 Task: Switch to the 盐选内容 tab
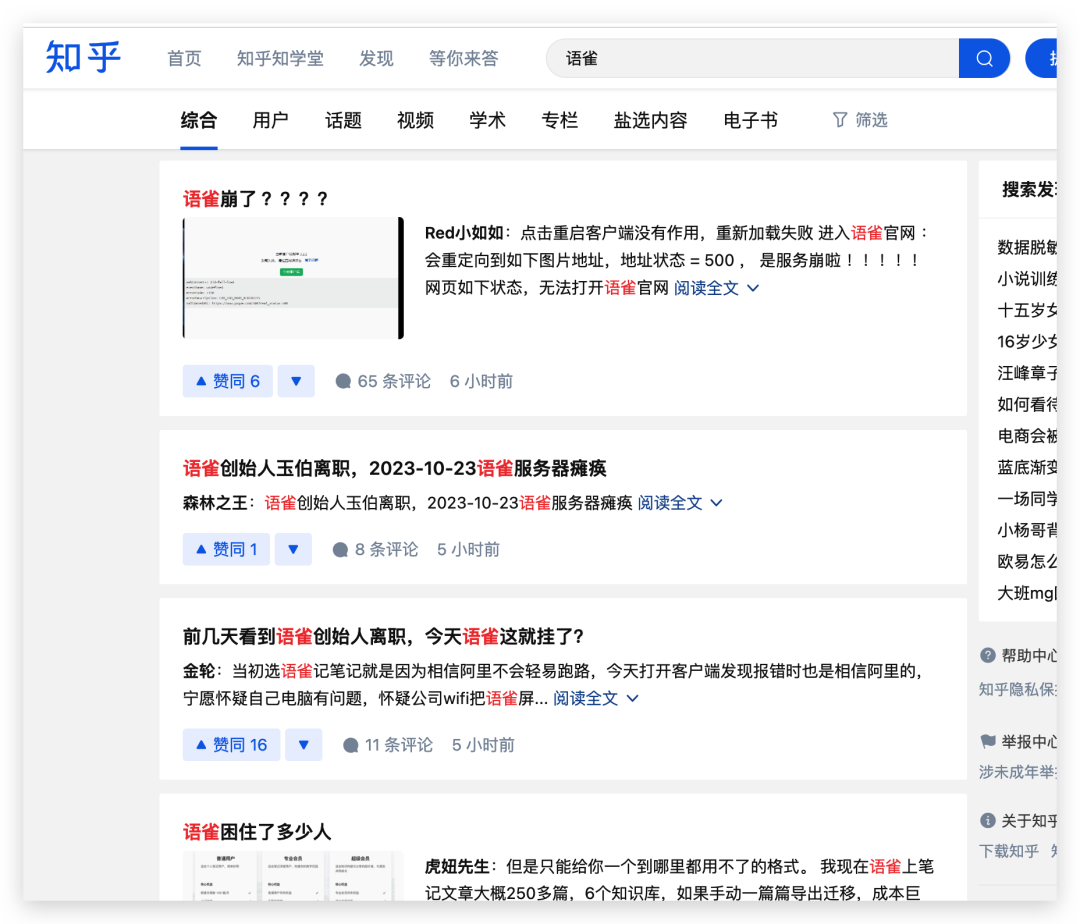pyautogui.click(x=650, y=120)
